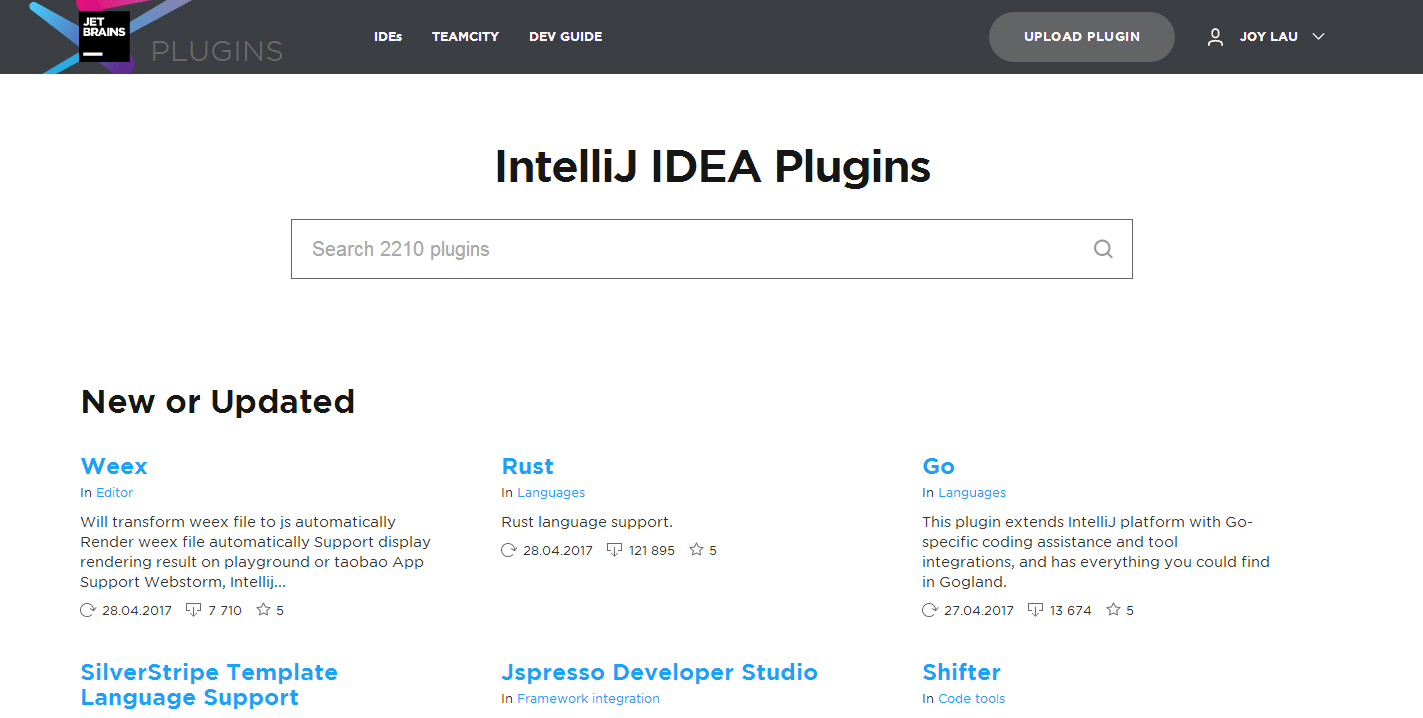Click the user profile icon
Image resolution: width=1423 pixels, height=718 pixels.
click(x=1215, y=37)
